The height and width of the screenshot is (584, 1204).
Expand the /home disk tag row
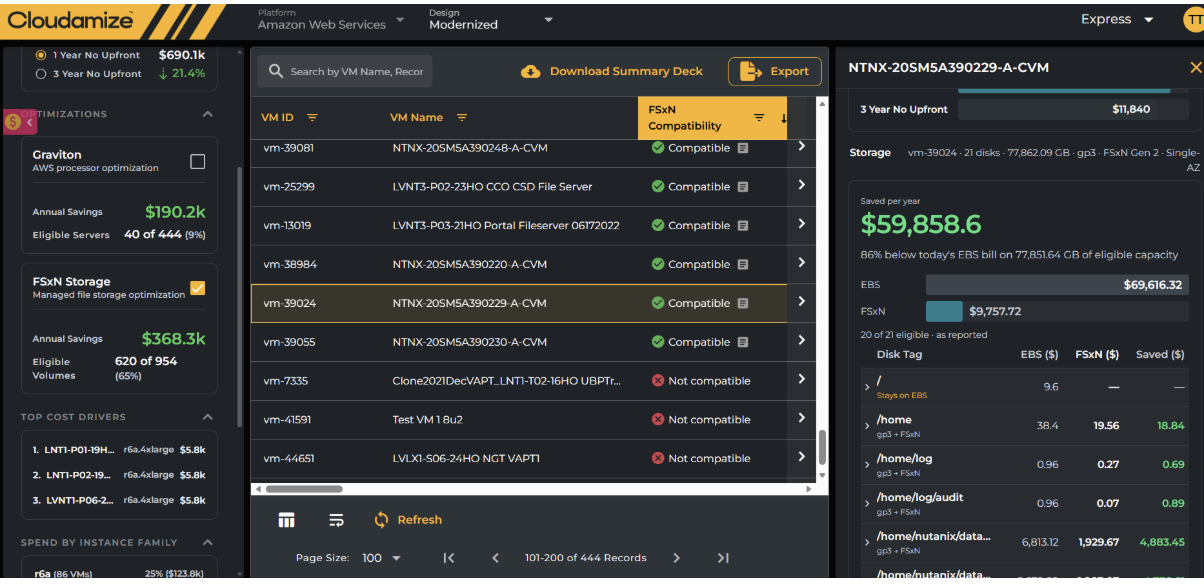(867, 426)
